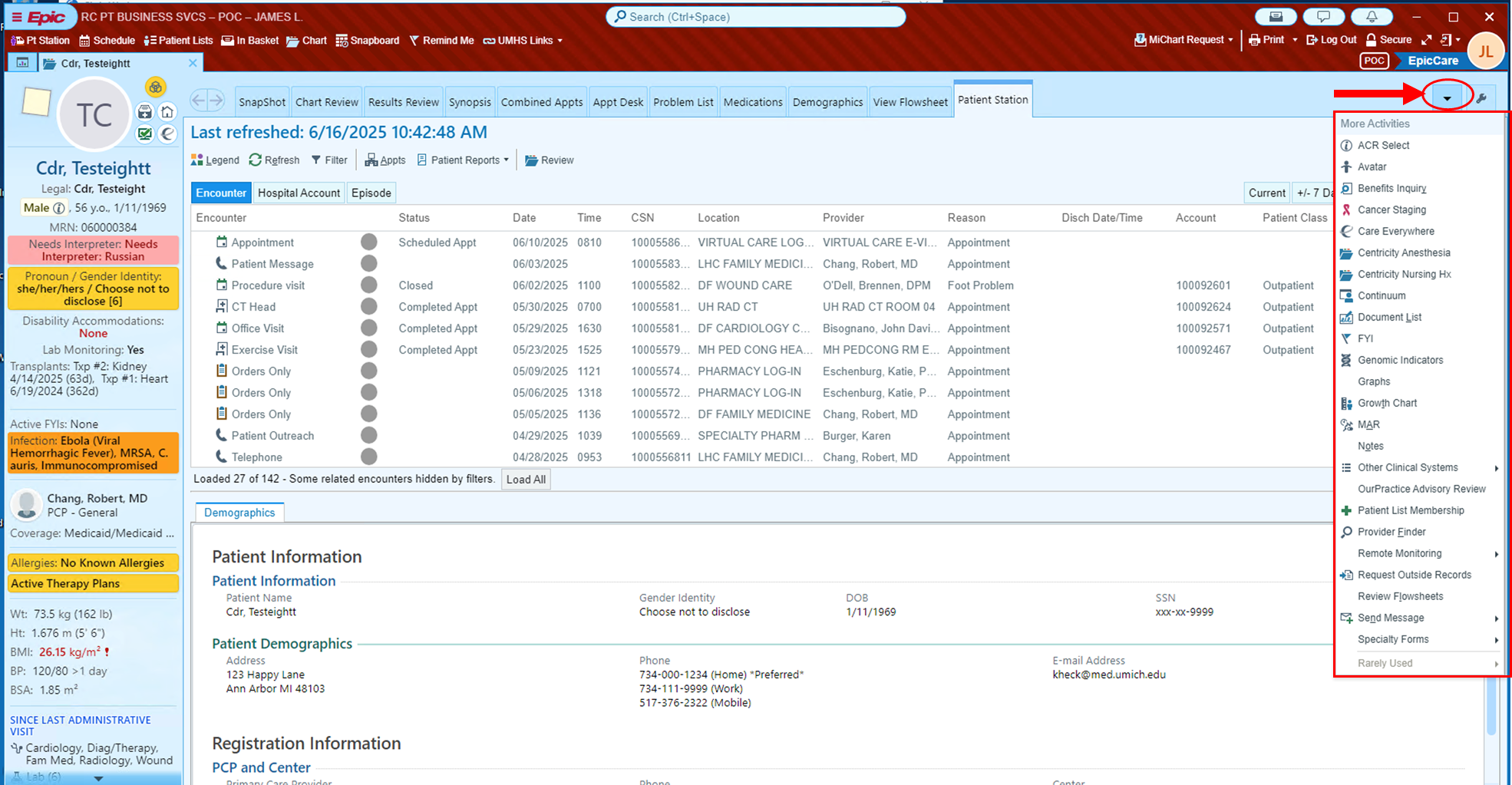Screen dimensions: 1512x785
Task: Click the Refresh icon in the toolbar
Action: 274,160
